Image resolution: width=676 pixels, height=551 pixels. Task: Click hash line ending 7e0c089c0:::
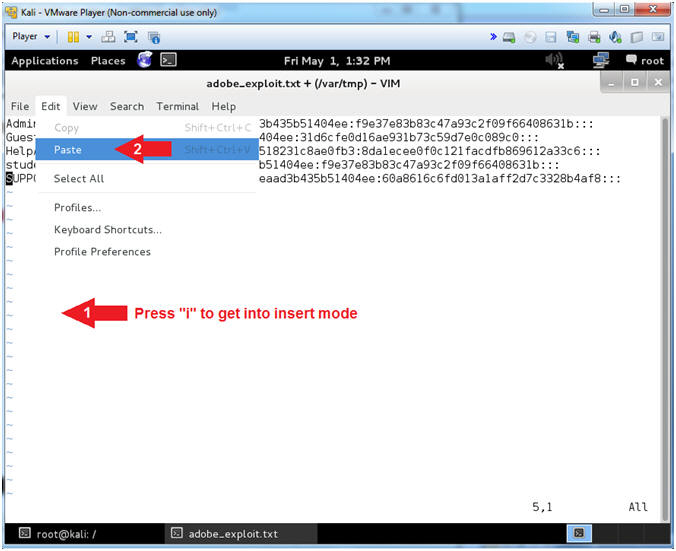[399, 138]
